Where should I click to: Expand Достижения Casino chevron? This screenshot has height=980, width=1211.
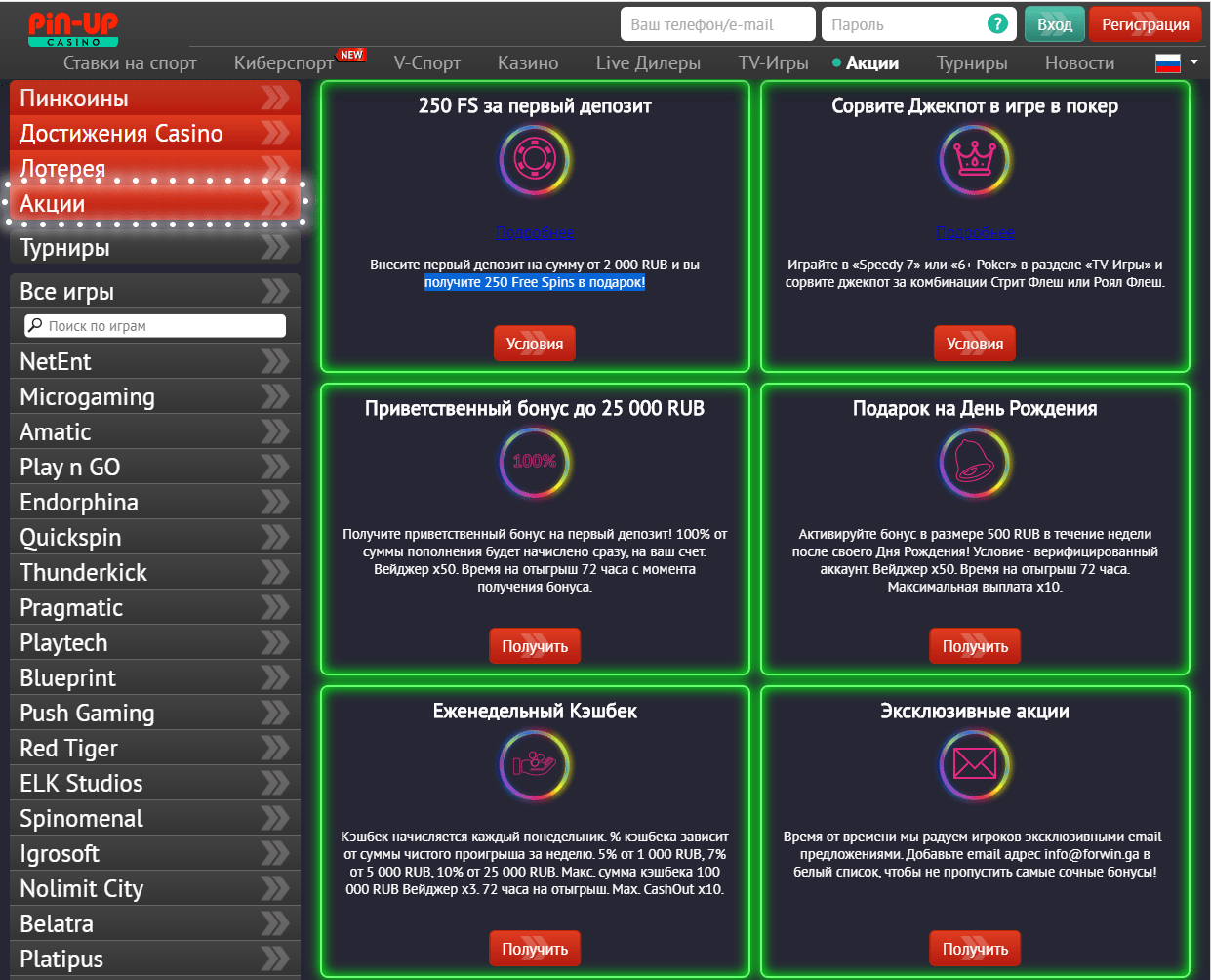pyautogui.click(x=275, y=133)
